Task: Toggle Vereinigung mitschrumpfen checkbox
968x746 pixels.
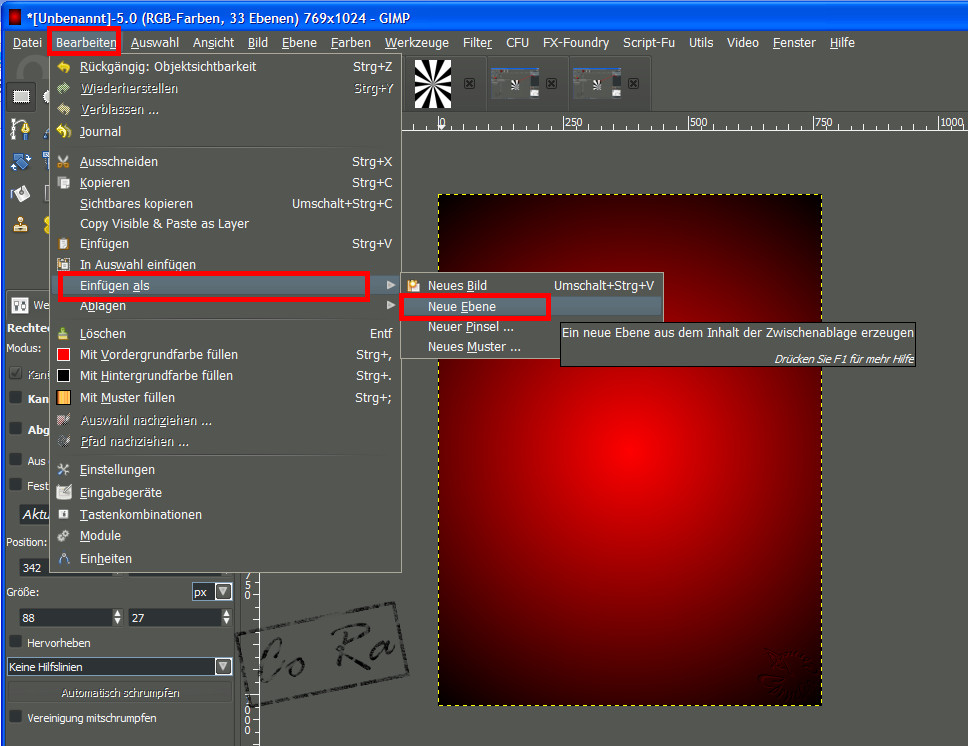Action: 15,717
